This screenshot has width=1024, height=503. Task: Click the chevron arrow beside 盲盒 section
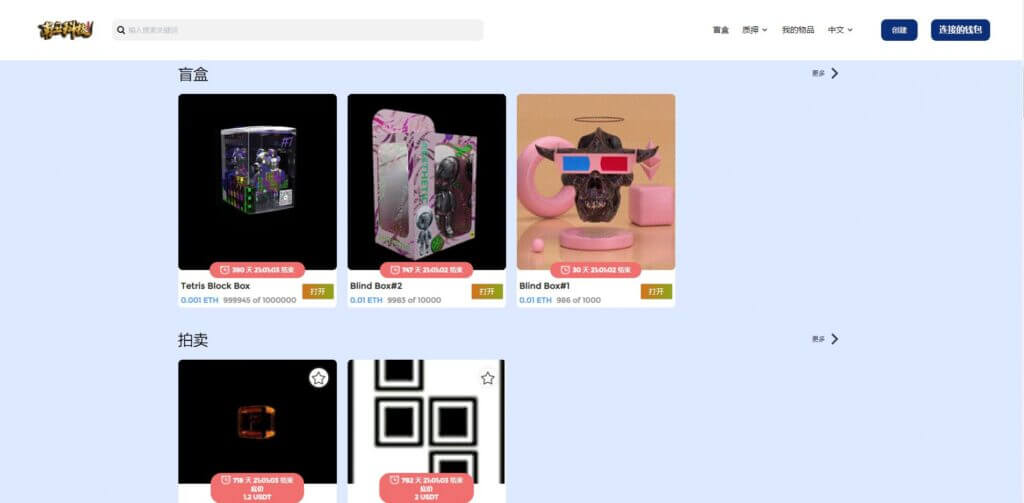[x=835, y=73]
